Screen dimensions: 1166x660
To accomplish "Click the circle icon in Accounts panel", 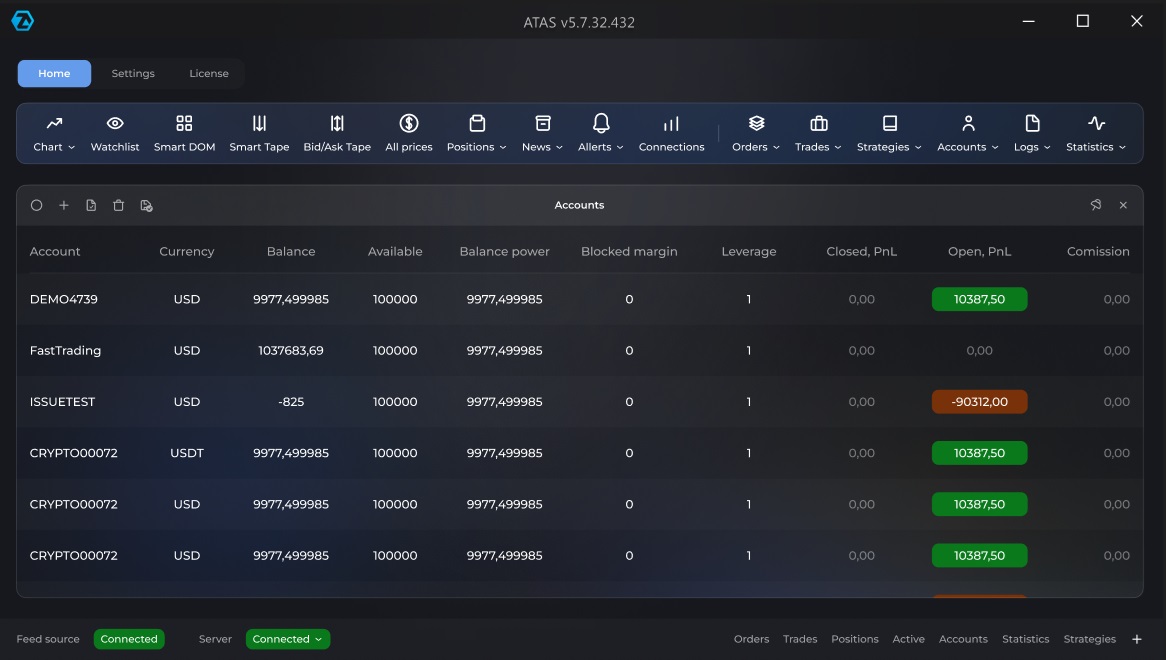I will [37, 205].
